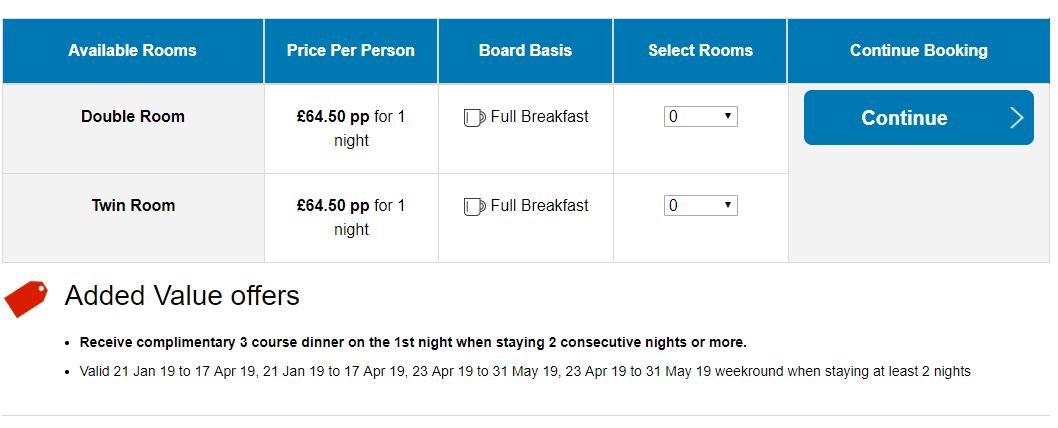
Task: Select the Double Room label
Action: (x=133, y=117)
